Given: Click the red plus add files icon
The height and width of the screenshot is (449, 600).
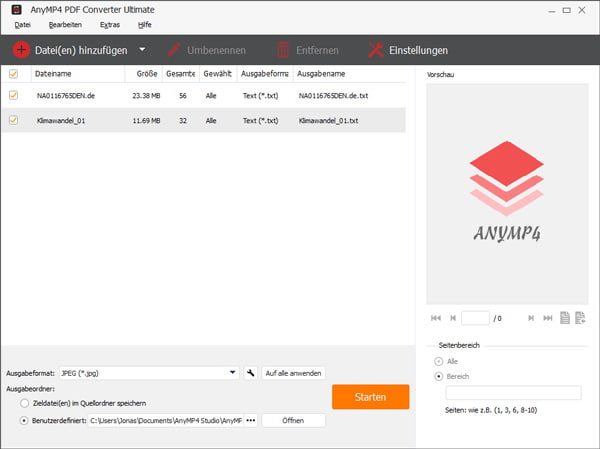Looking at the screenshot, I should (21, 50).
